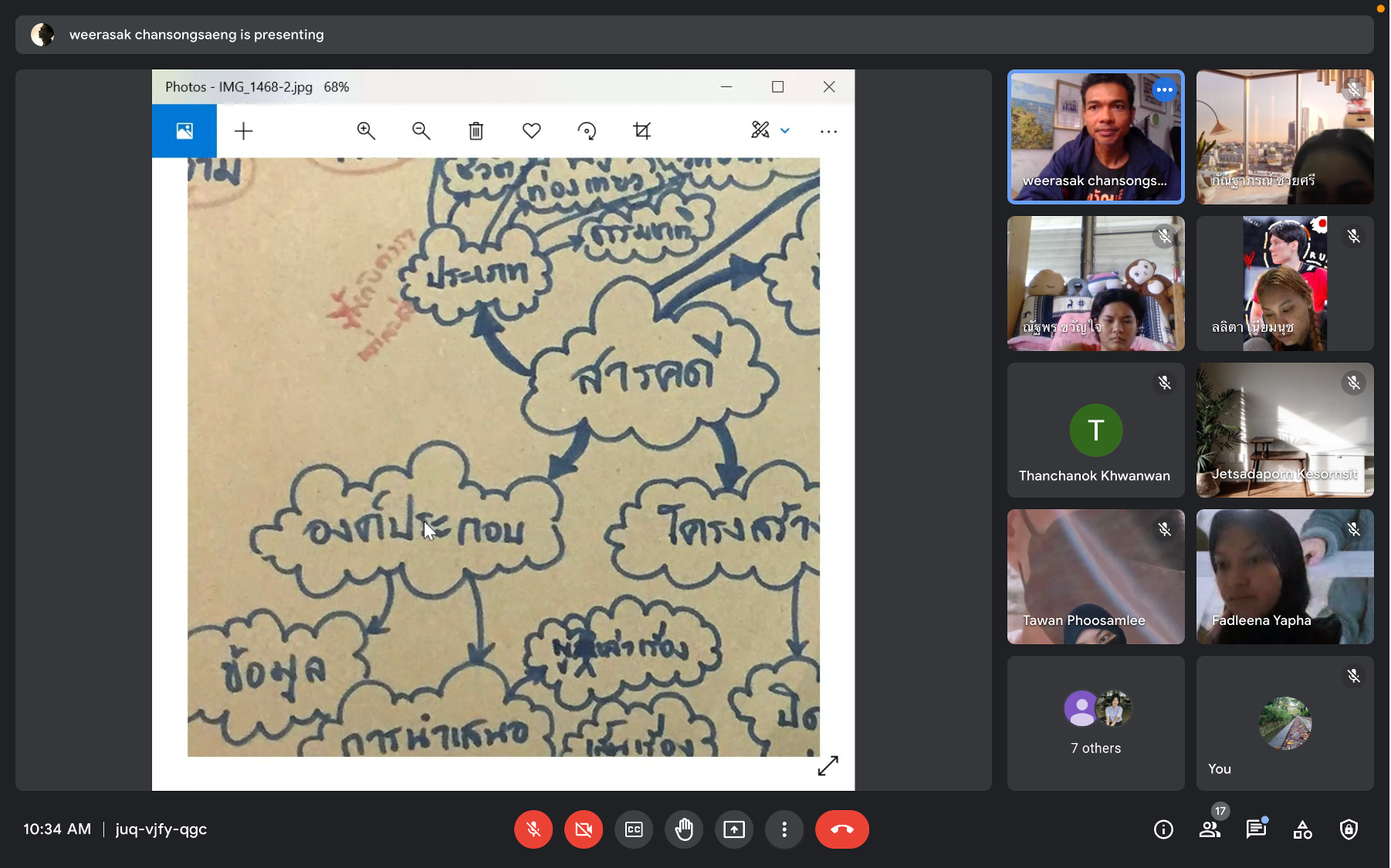
Task: Raise your hand in the meeting
Action: pyautogui.click(x=684, y=829)
